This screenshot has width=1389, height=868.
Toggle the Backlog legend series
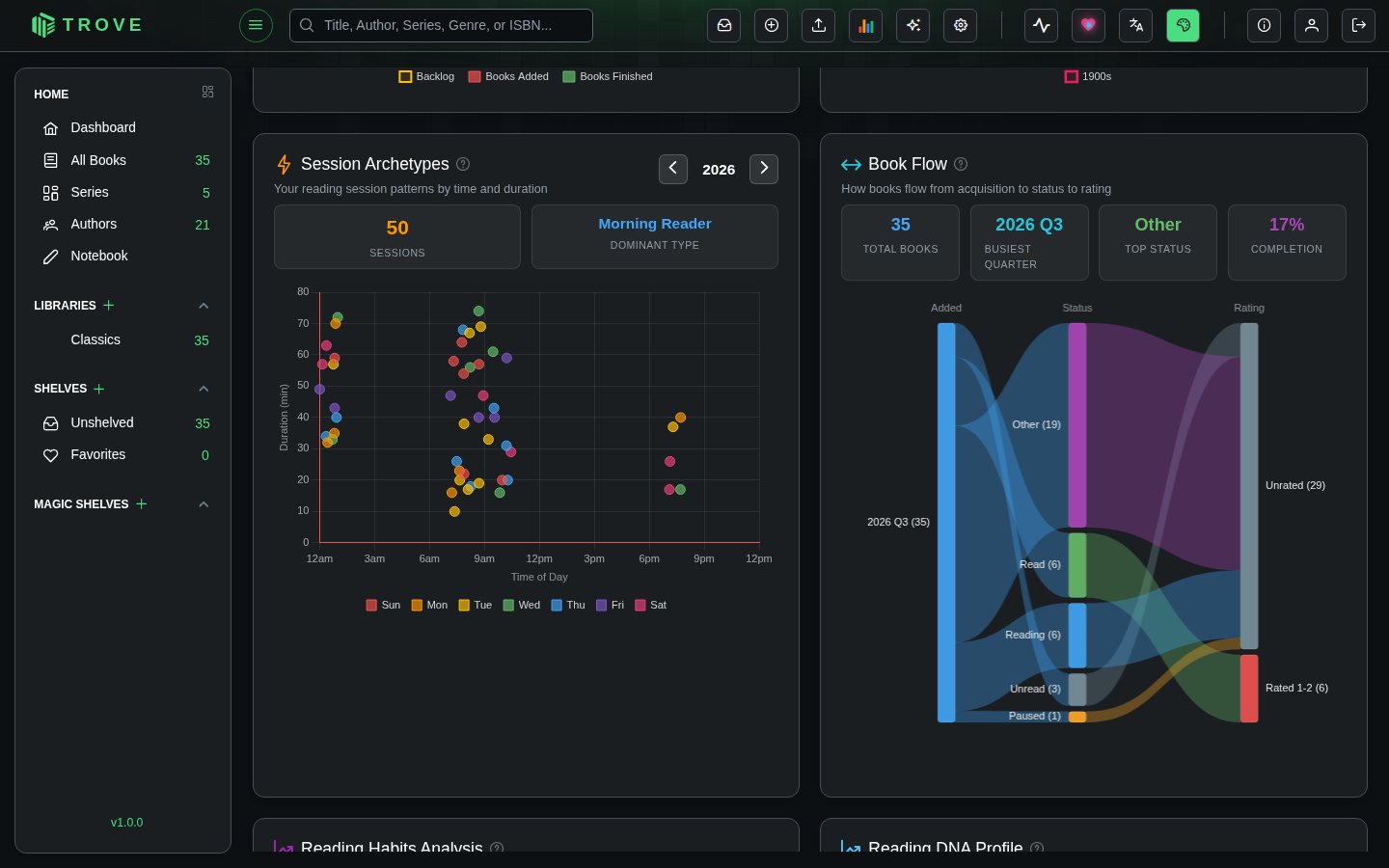click(426, 76)
